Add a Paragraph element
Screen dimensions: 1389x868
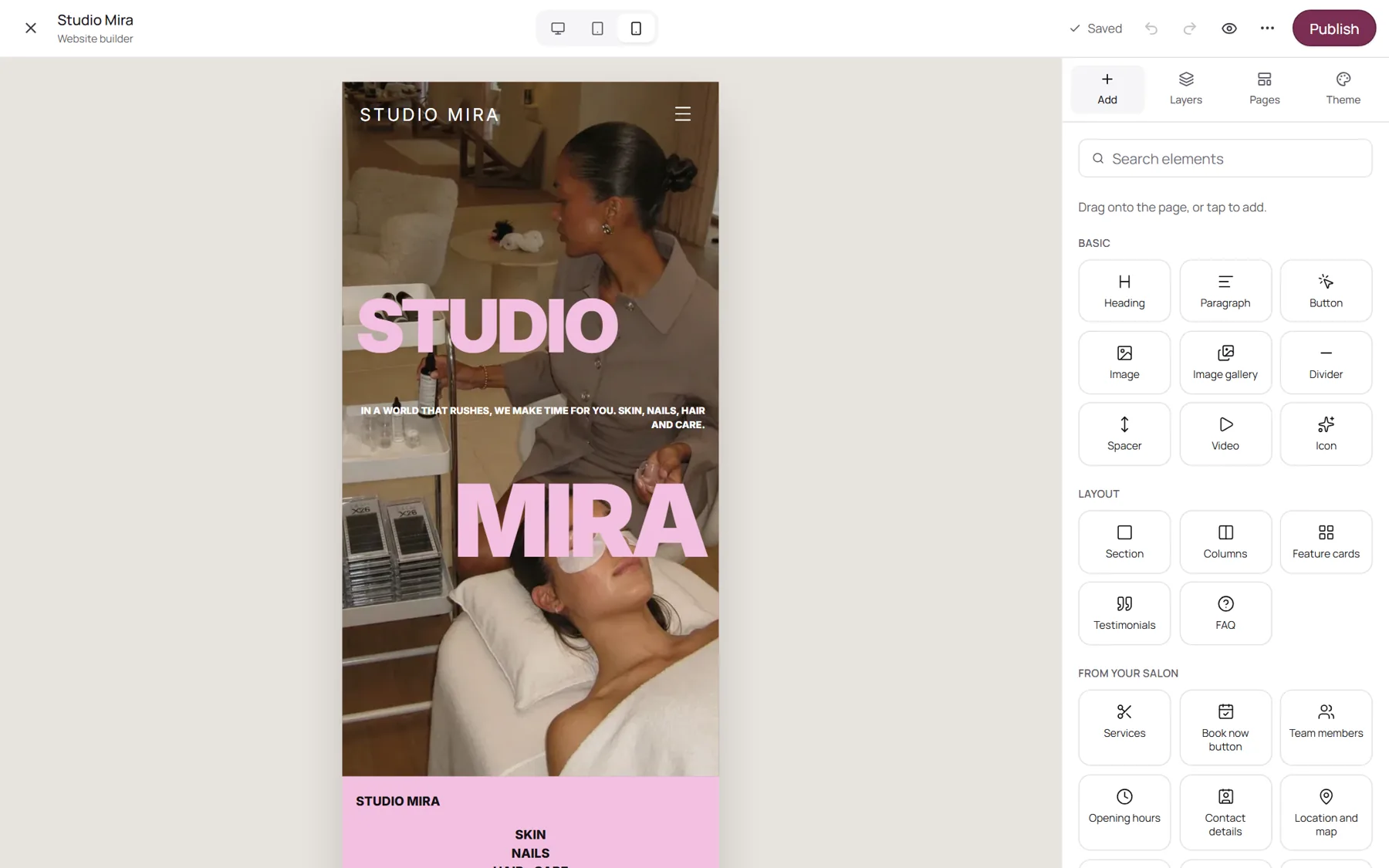coord(1225,291)
